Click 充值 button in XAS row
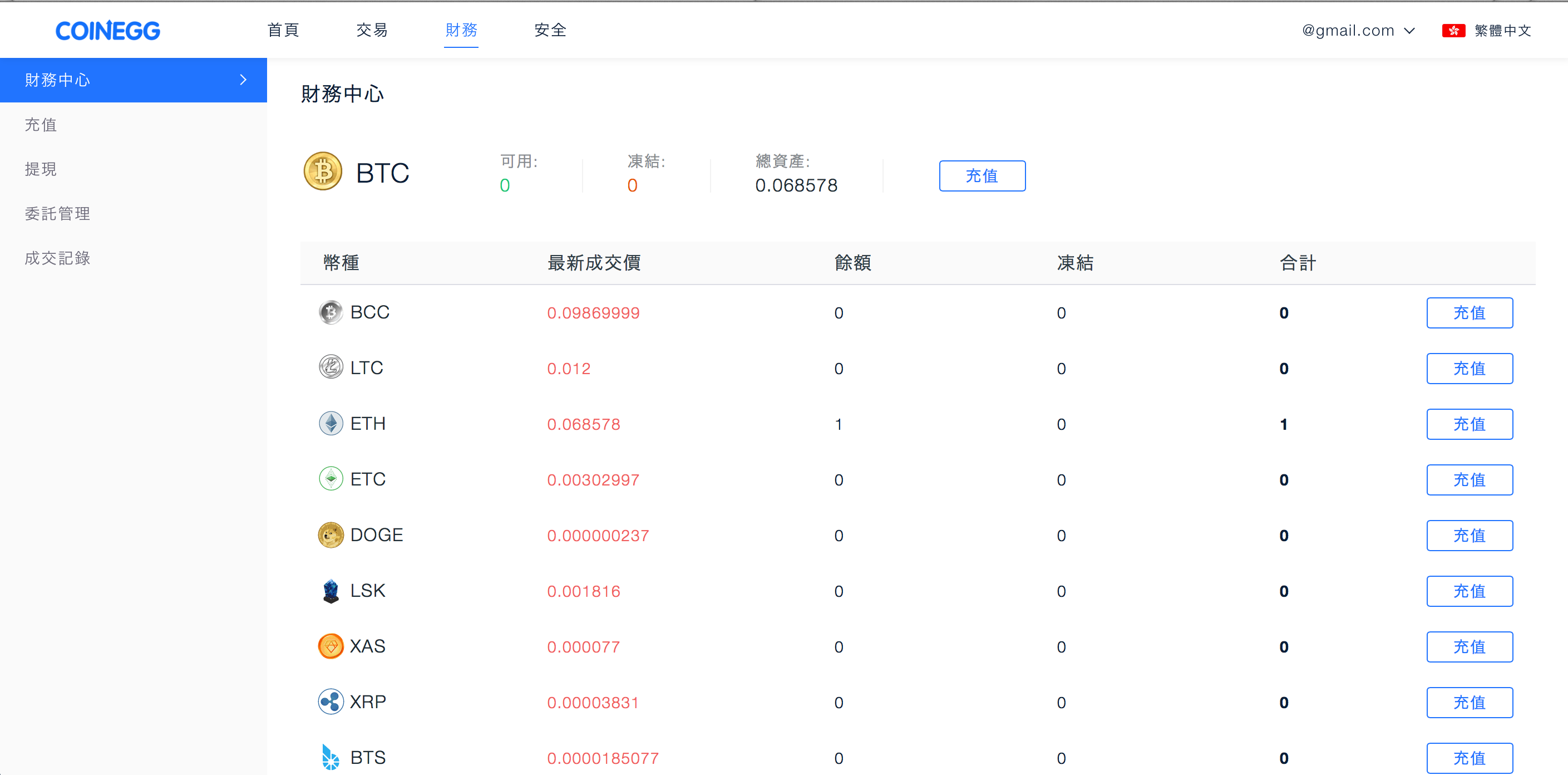The height and width of the screenshot is (775, 1568). tap(1470, 646)
